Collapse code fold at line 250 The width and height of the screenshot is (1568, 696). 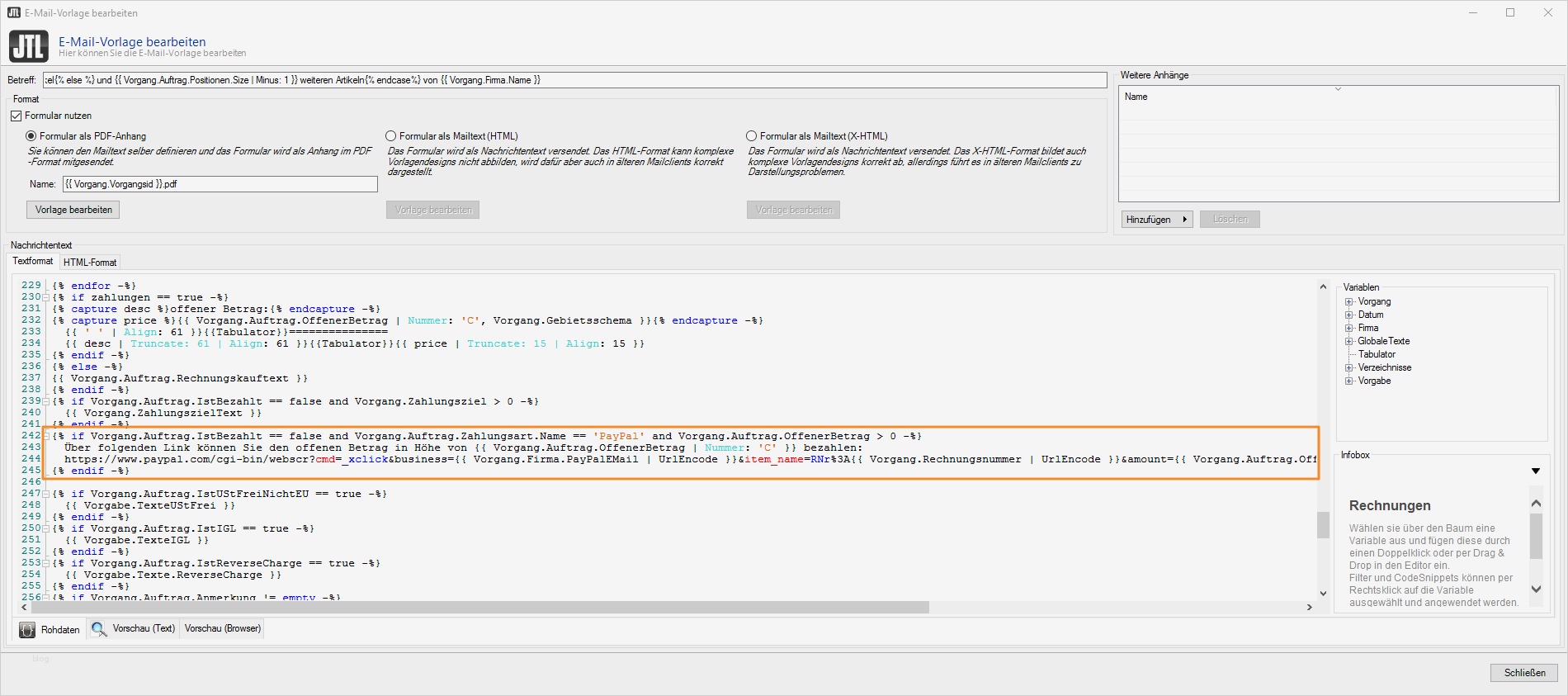[46, 528]
